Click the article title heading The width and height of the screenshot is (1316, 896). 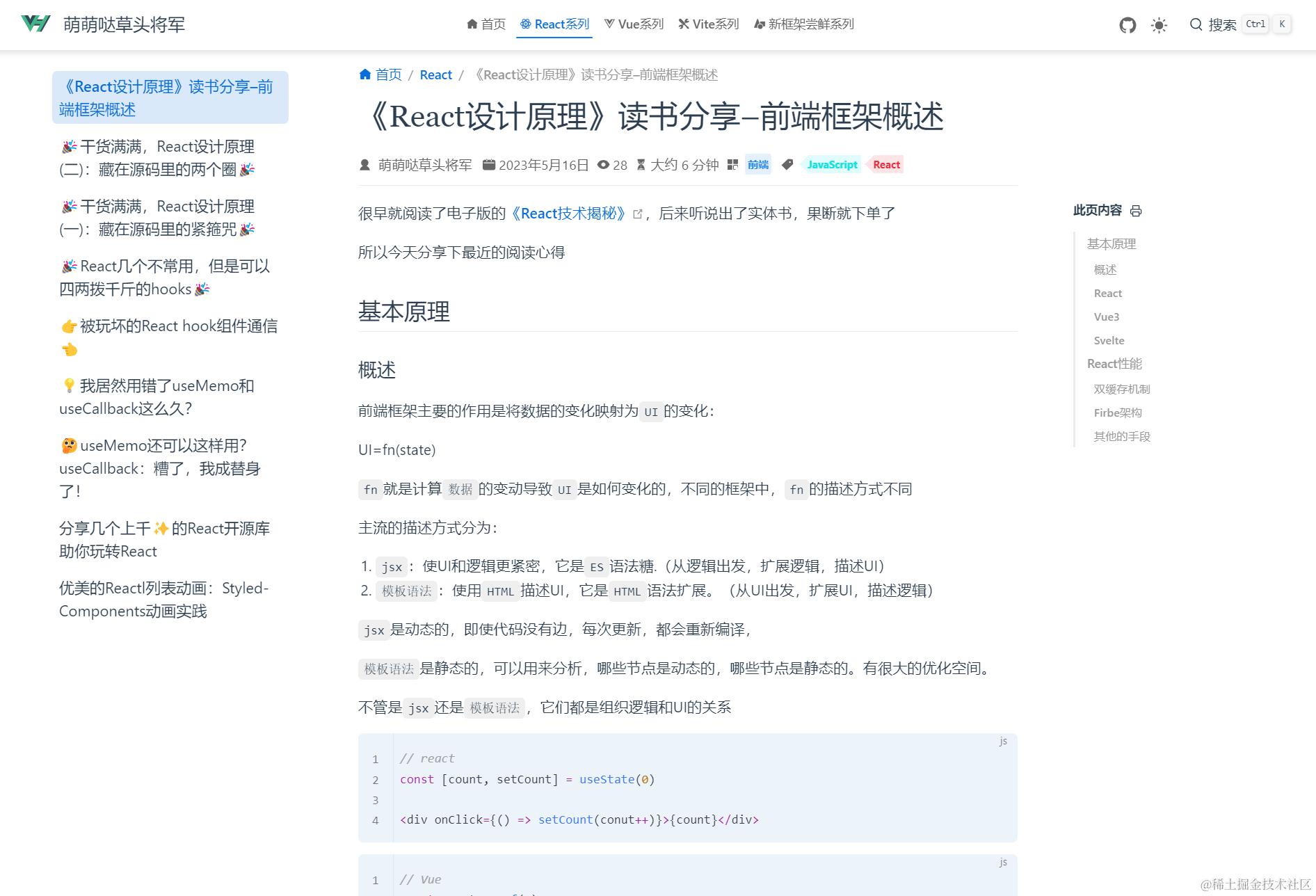click(x=652, y=117)
